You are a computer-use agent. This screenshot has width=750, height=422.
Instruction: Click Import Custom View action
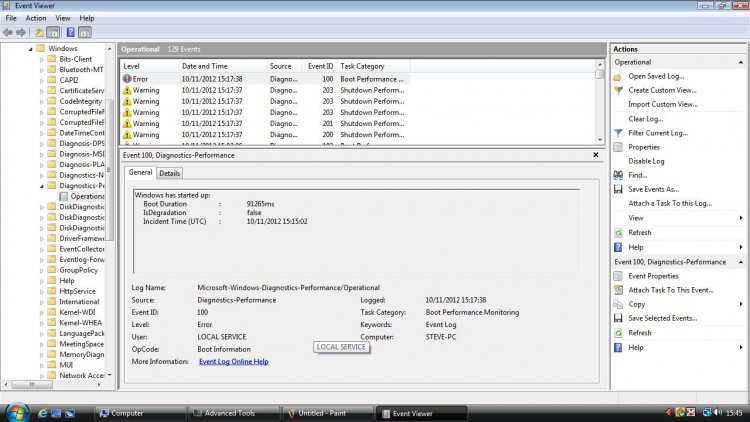coord(663,104)
